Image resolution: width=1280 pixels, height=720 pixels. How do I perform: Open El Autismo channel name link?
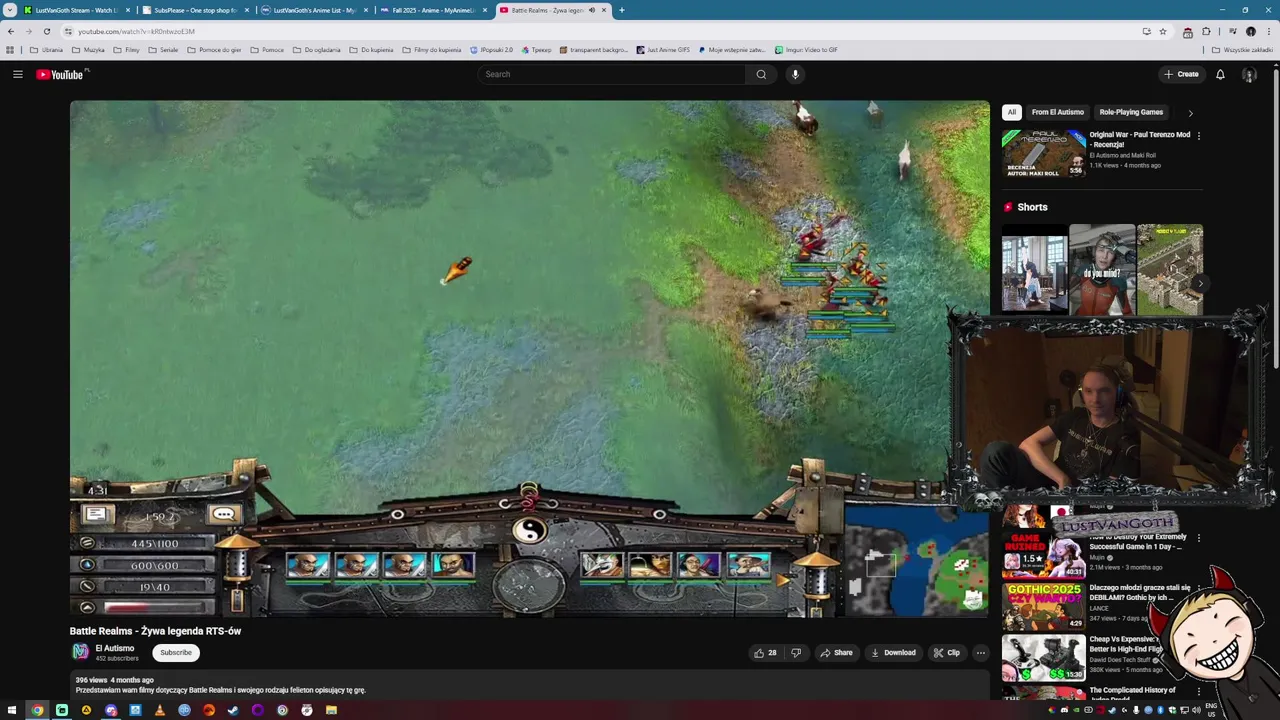[x=114, y=648]
